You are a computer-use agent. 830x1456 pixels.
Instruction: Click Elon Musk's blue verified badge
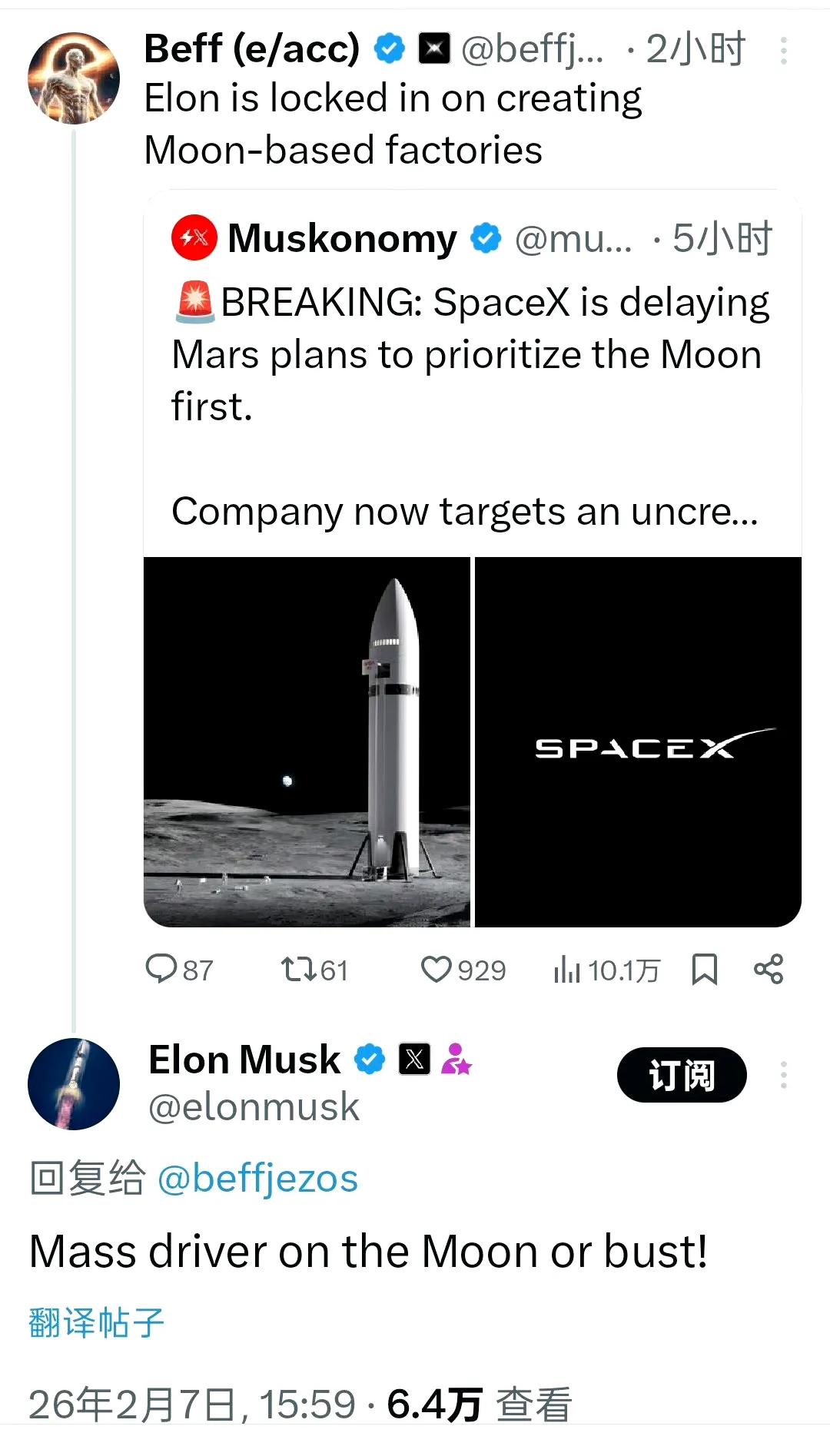click(369, 1059)
